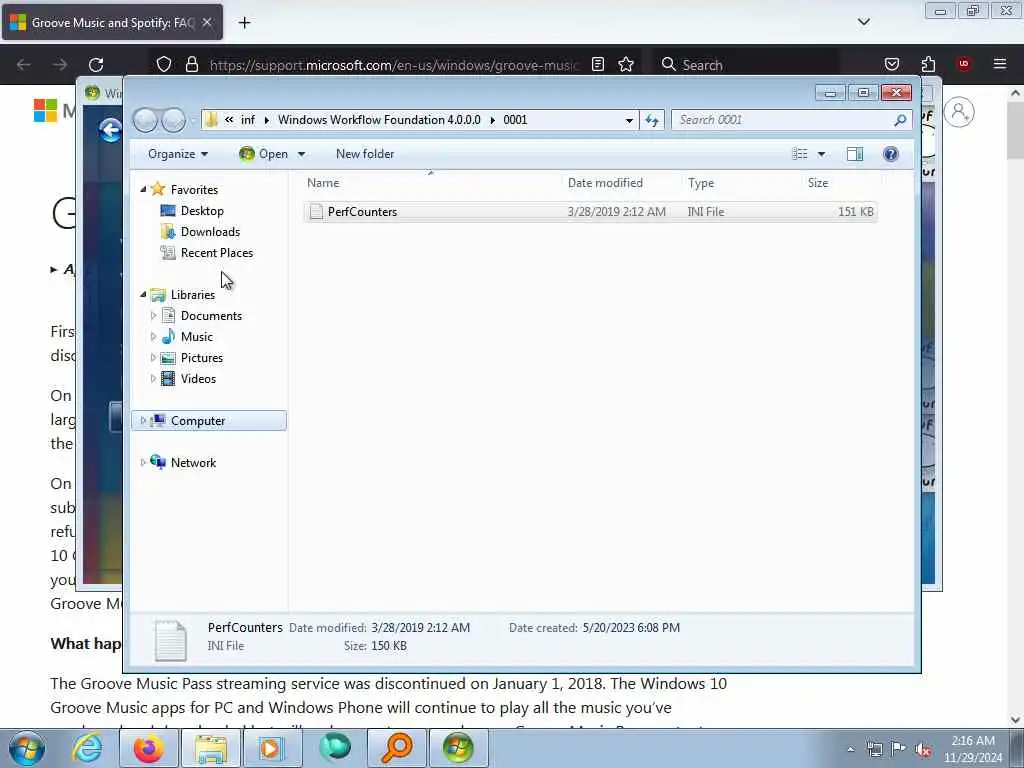Expand the Network tree node

143,463
